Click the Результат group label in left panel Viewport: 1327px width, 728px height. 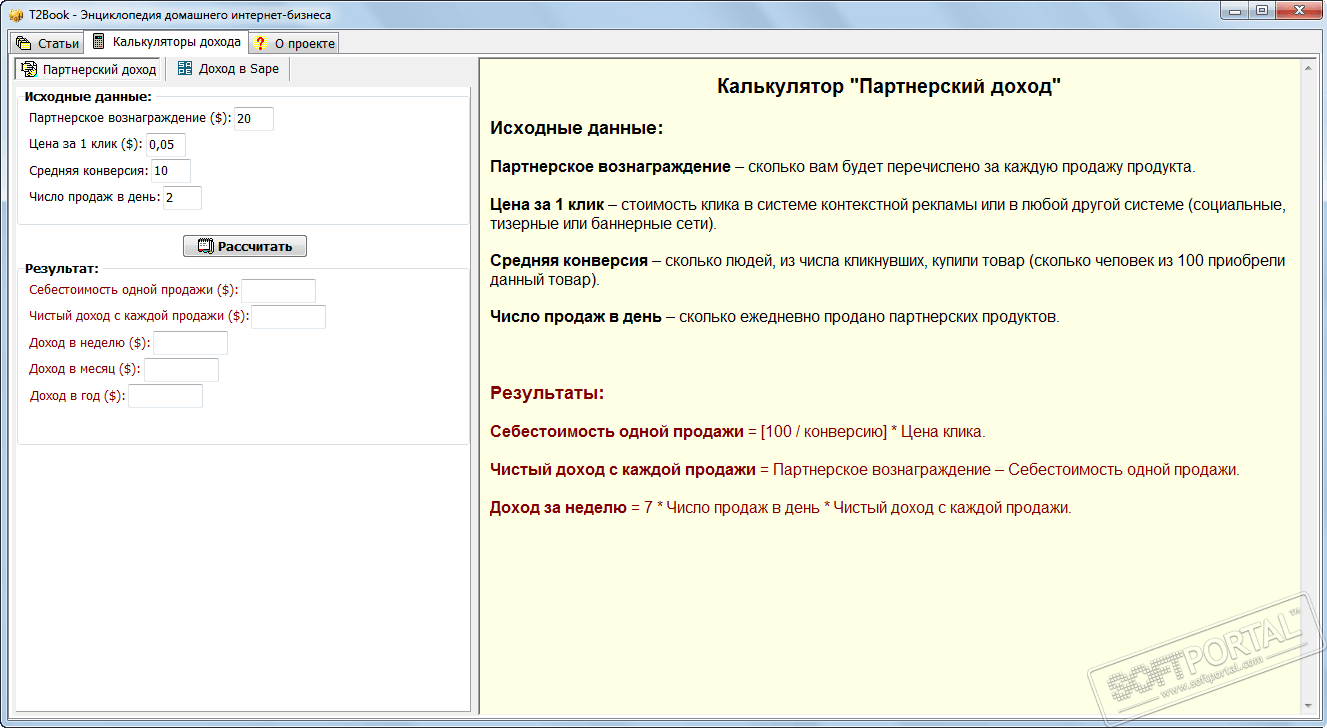pyautogui.click(x=62, y=268)
